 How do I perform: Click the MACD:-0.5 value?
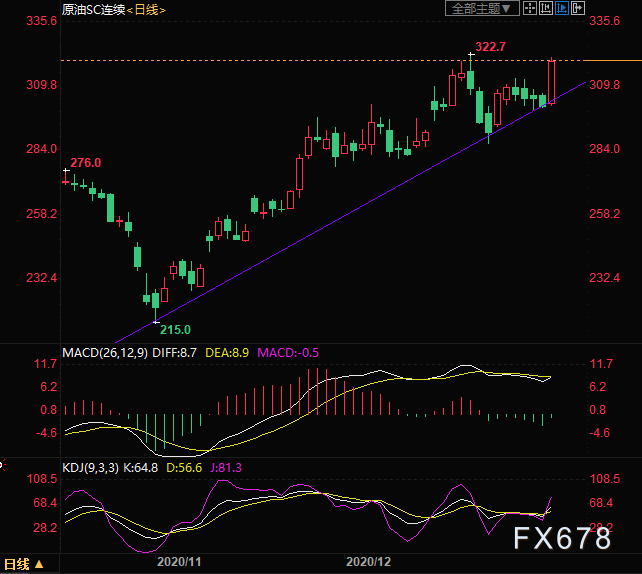[288, 353]
